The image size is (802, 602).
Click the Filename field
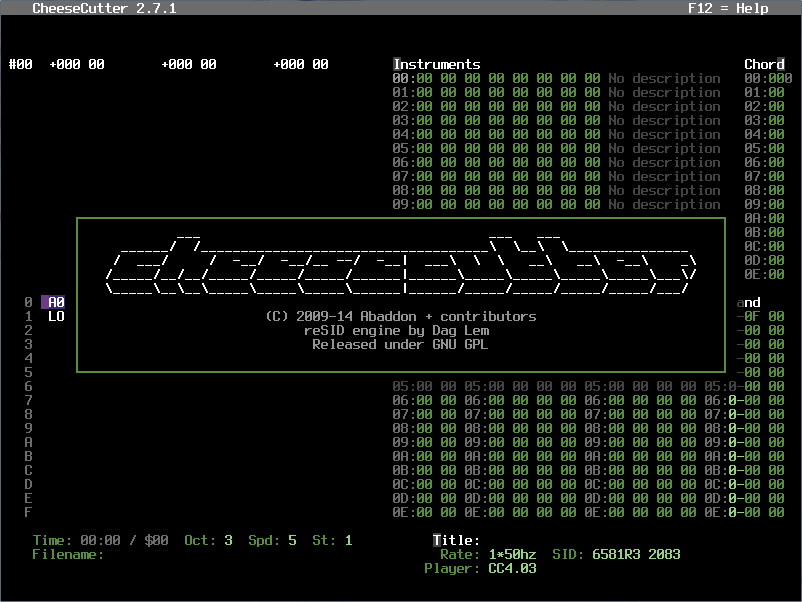pos(68,554)
